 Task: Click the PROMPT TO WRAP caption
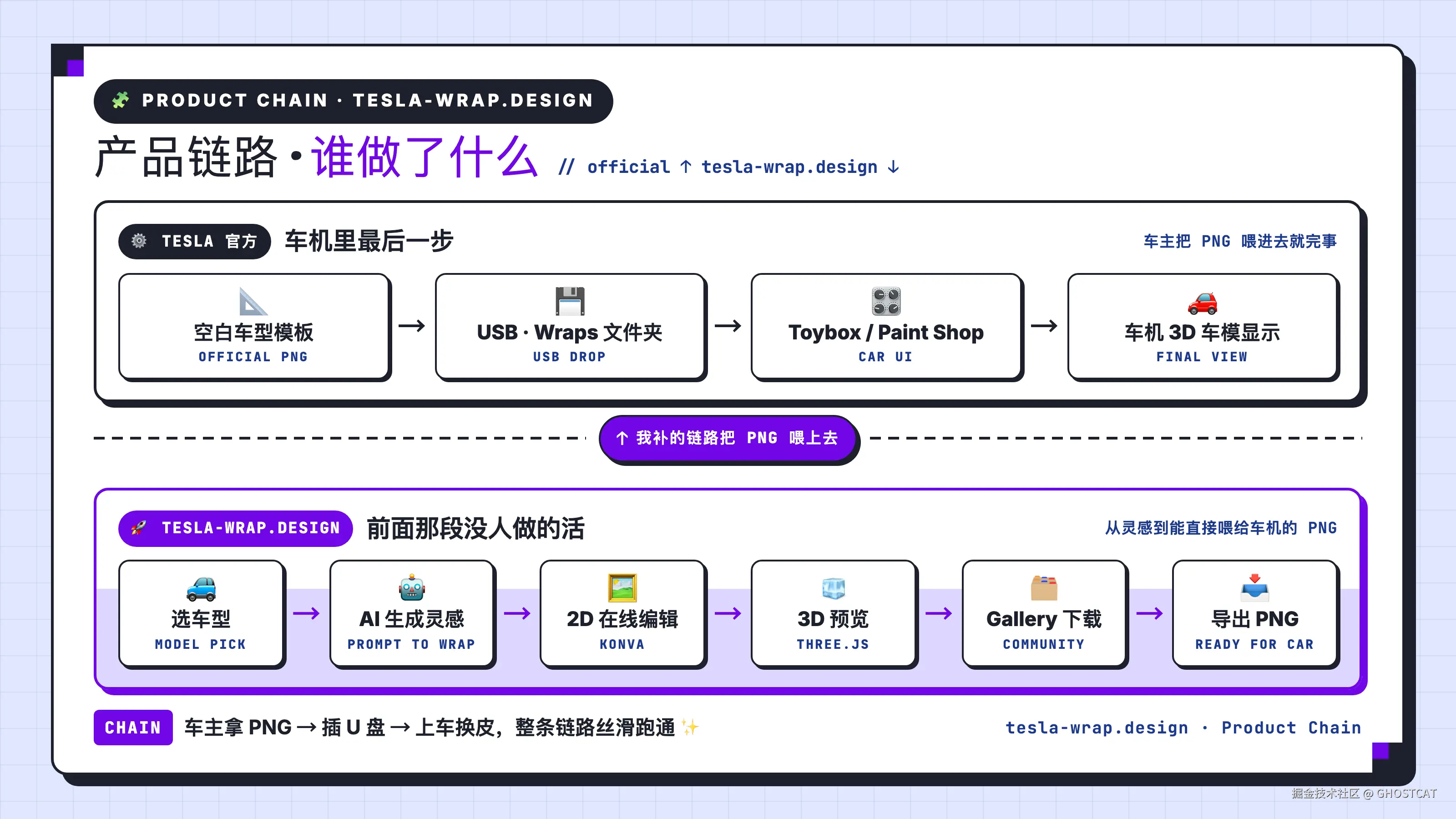point(411,644)
